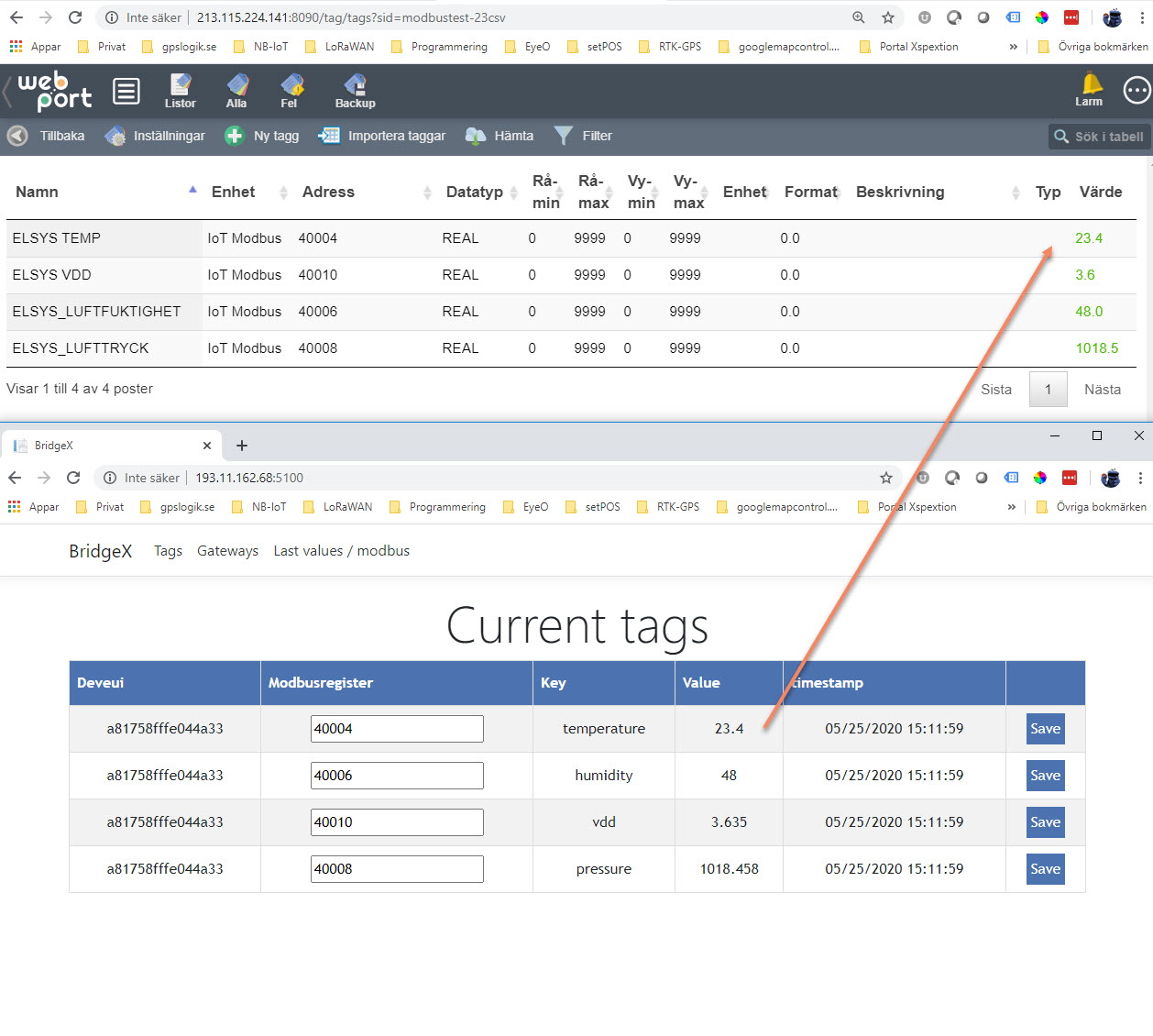Image resolution: width=1153 pixels, height=1036 pixels.
Task: Open a new tab in BridgeX window
Action: 242,446
